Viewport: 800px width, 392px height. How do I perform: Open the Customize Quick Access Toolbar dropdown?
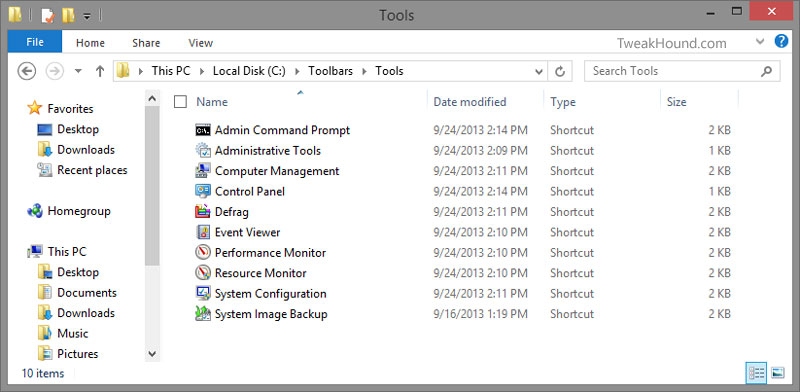click(86, 16)
